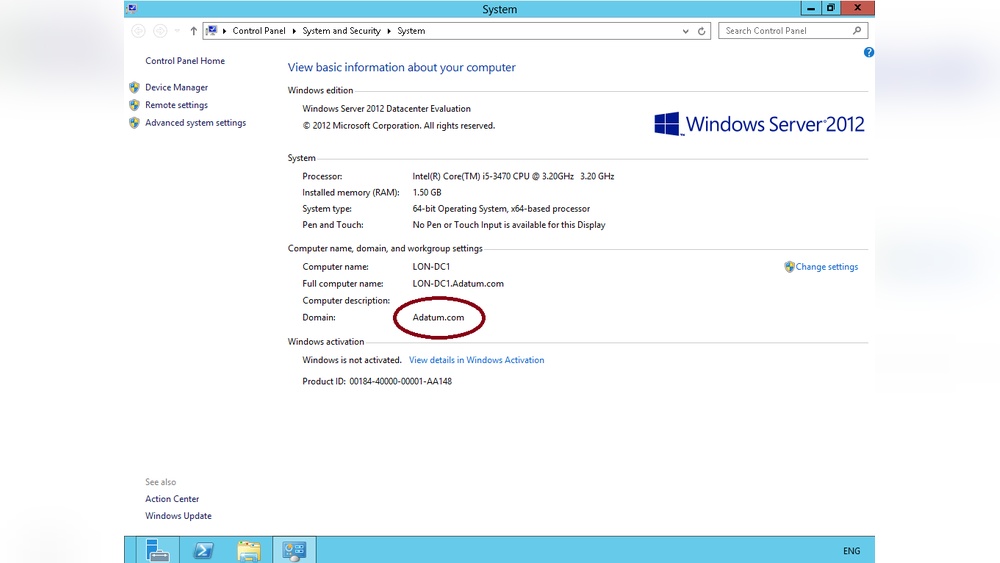Expand chevron after Control Panel breadcrumb
Viewport: 1000px width, 563px height.
click(x=294, y=31)
